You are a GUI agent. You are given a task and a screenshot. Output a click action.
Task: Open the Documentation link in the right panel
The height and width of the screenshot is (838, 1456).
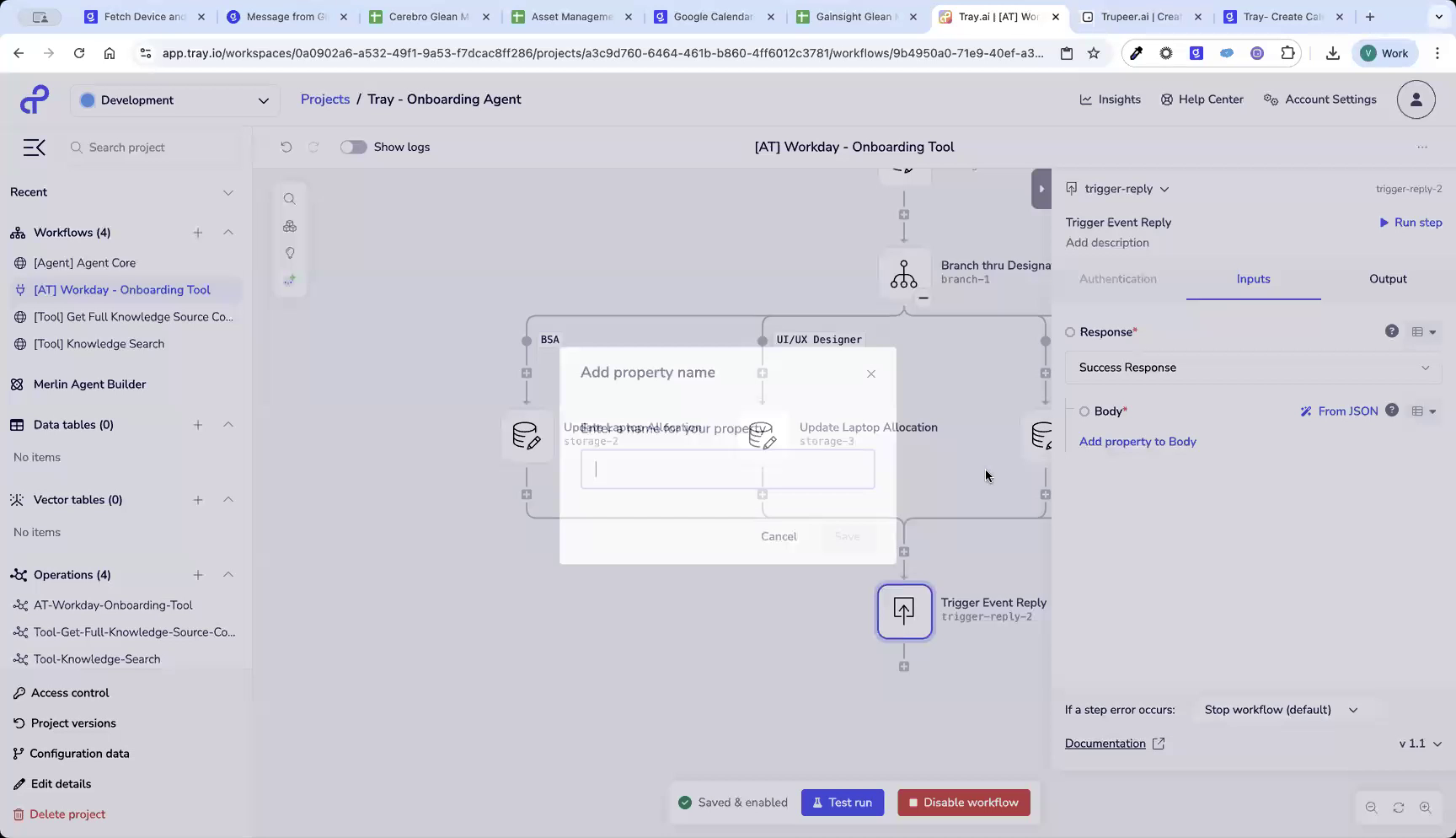coord(1105,743)
